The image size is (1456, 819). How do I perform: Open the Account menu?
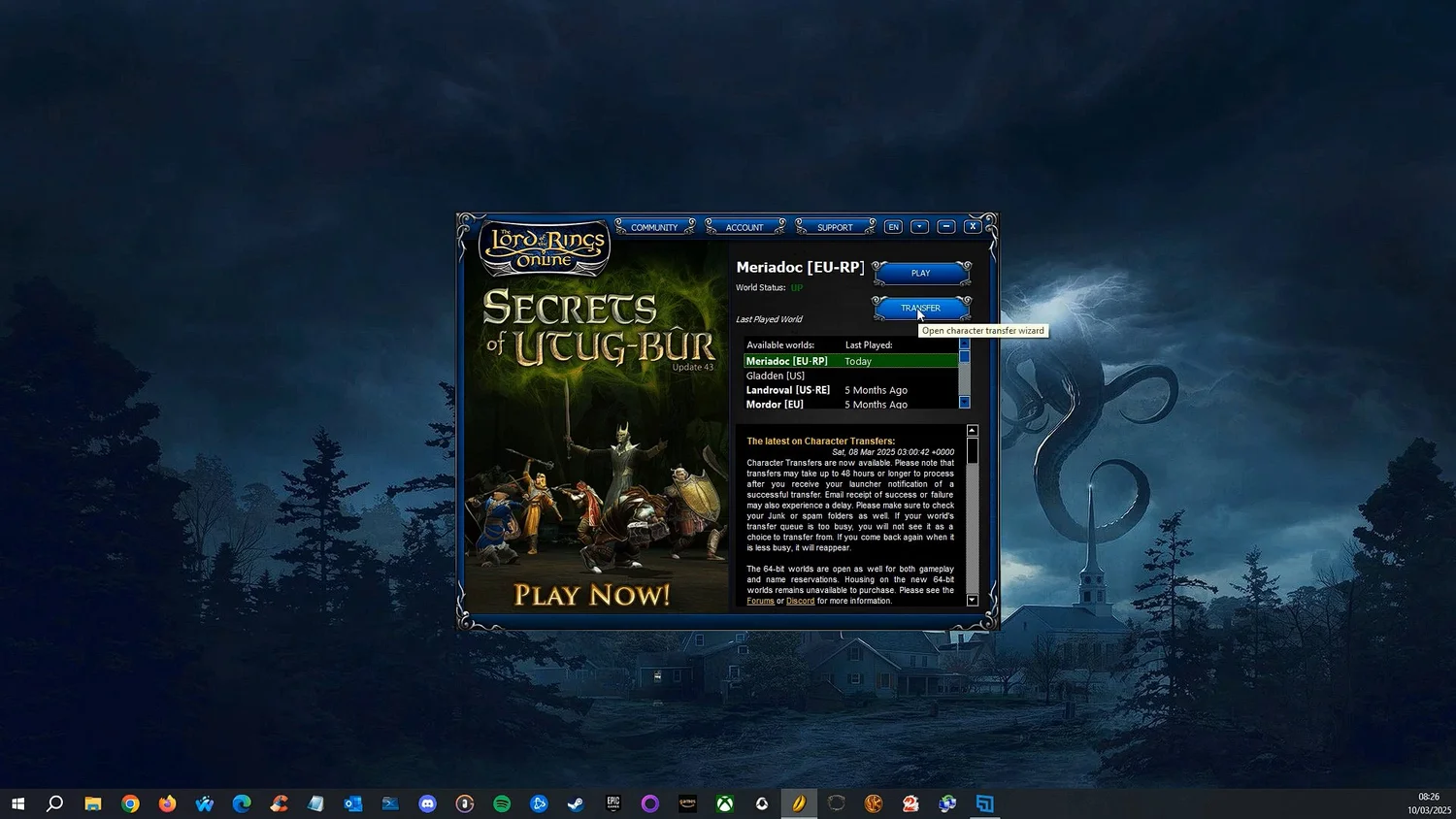point(745,226)
